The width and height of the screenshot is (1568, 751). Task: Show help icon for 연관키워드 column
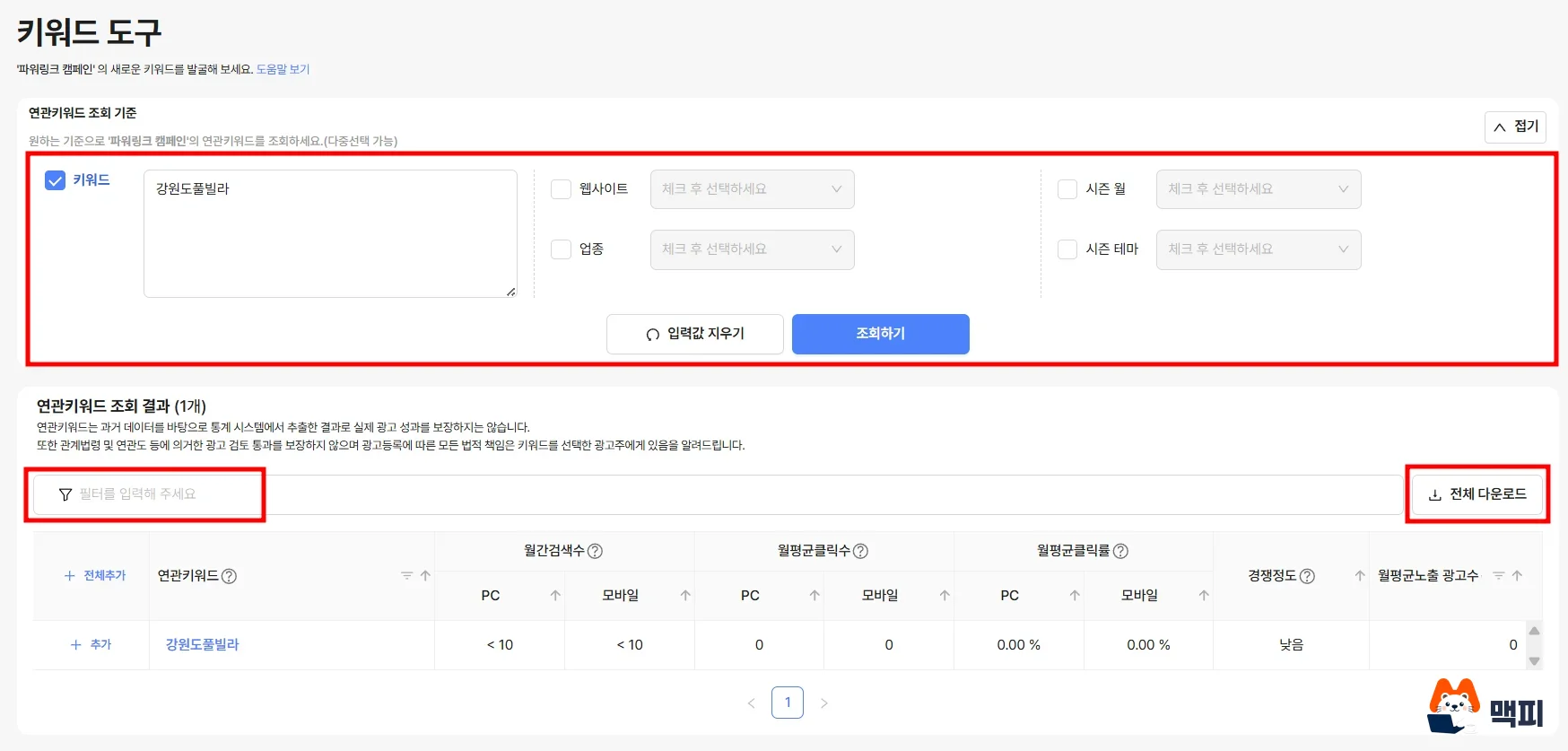coord(229,576)
